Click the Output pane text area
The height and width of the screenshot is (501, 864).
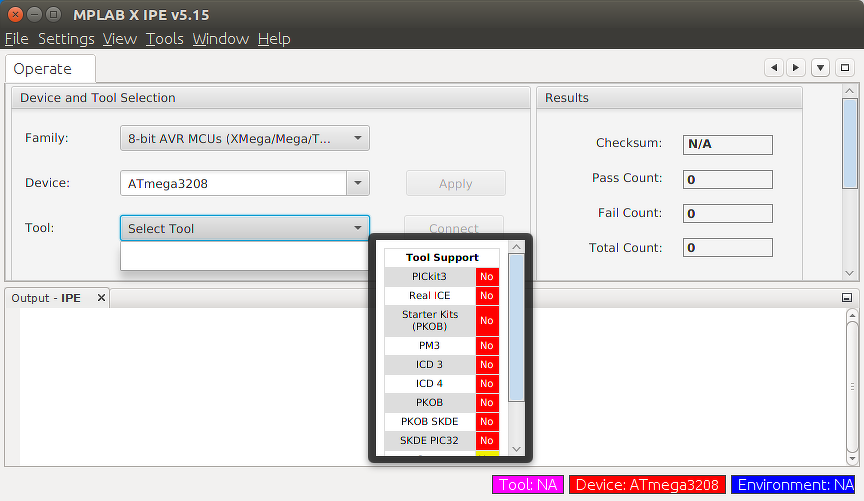(x=433, y=386)
